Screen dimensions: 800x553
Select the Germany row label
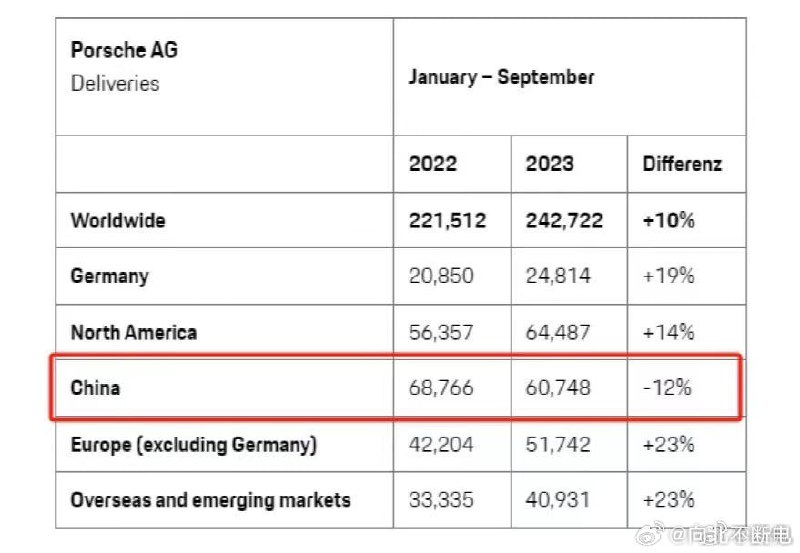[x=109, y=276]
